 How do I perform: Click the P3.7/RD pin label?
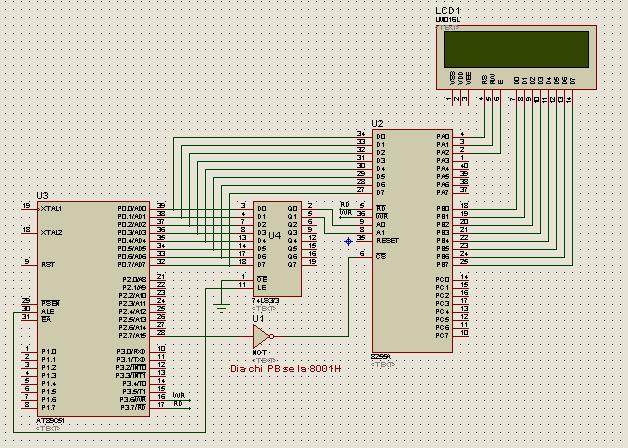coord(133,408)
